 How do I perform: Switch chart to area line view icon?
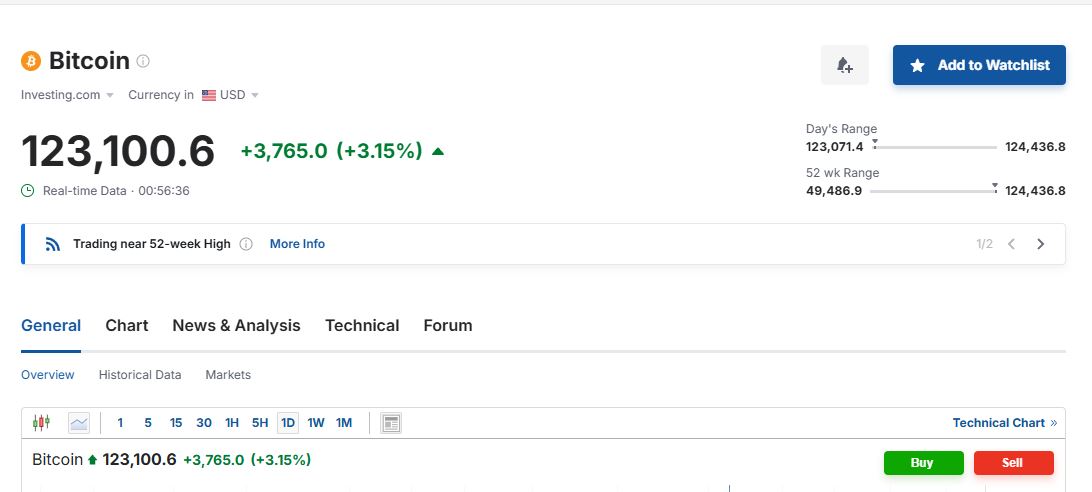click(x=79, y=422)
